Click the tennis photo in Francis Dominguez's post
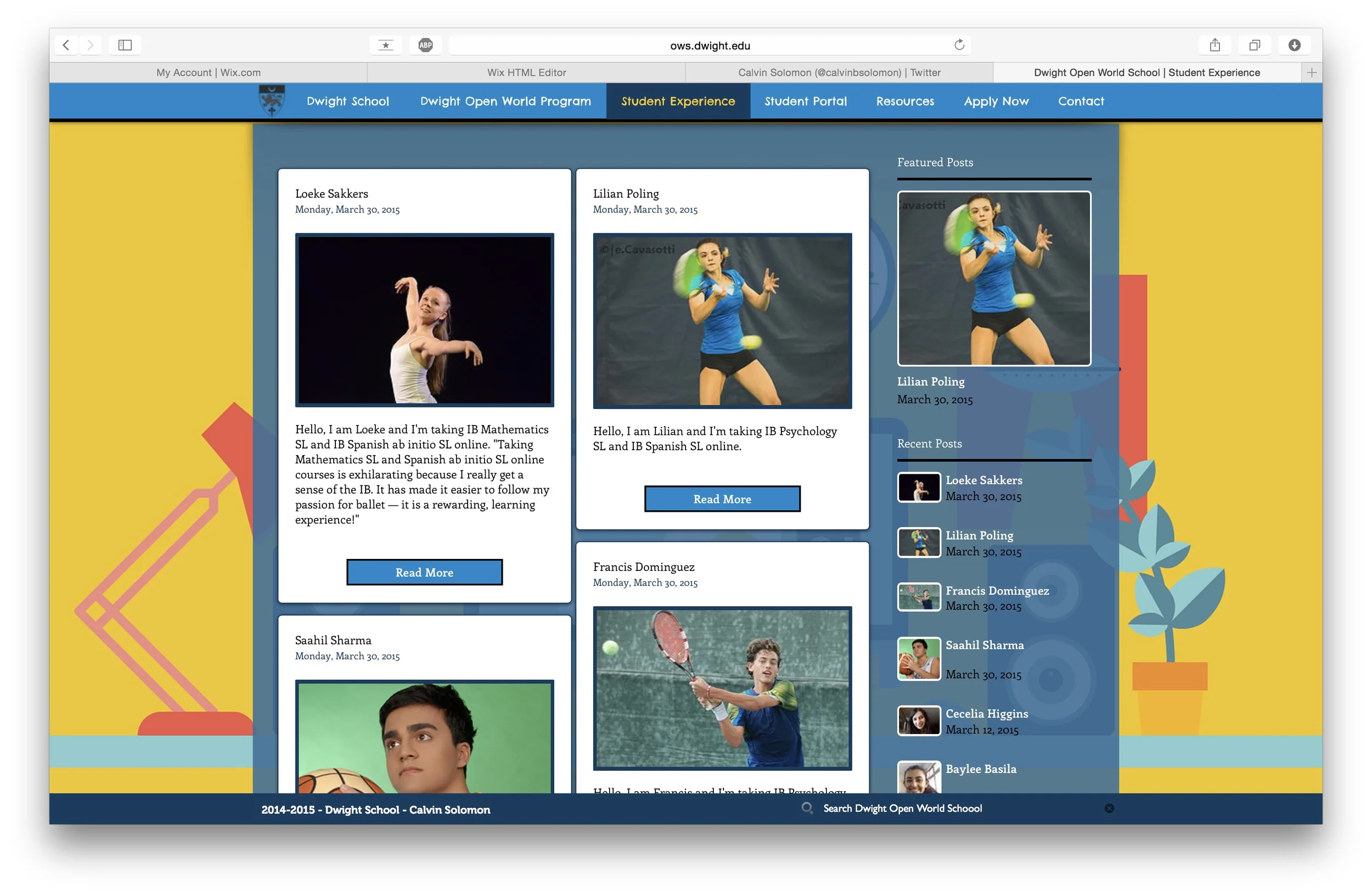Viewport: 1372px width, 895px height. tap(722, 688)
